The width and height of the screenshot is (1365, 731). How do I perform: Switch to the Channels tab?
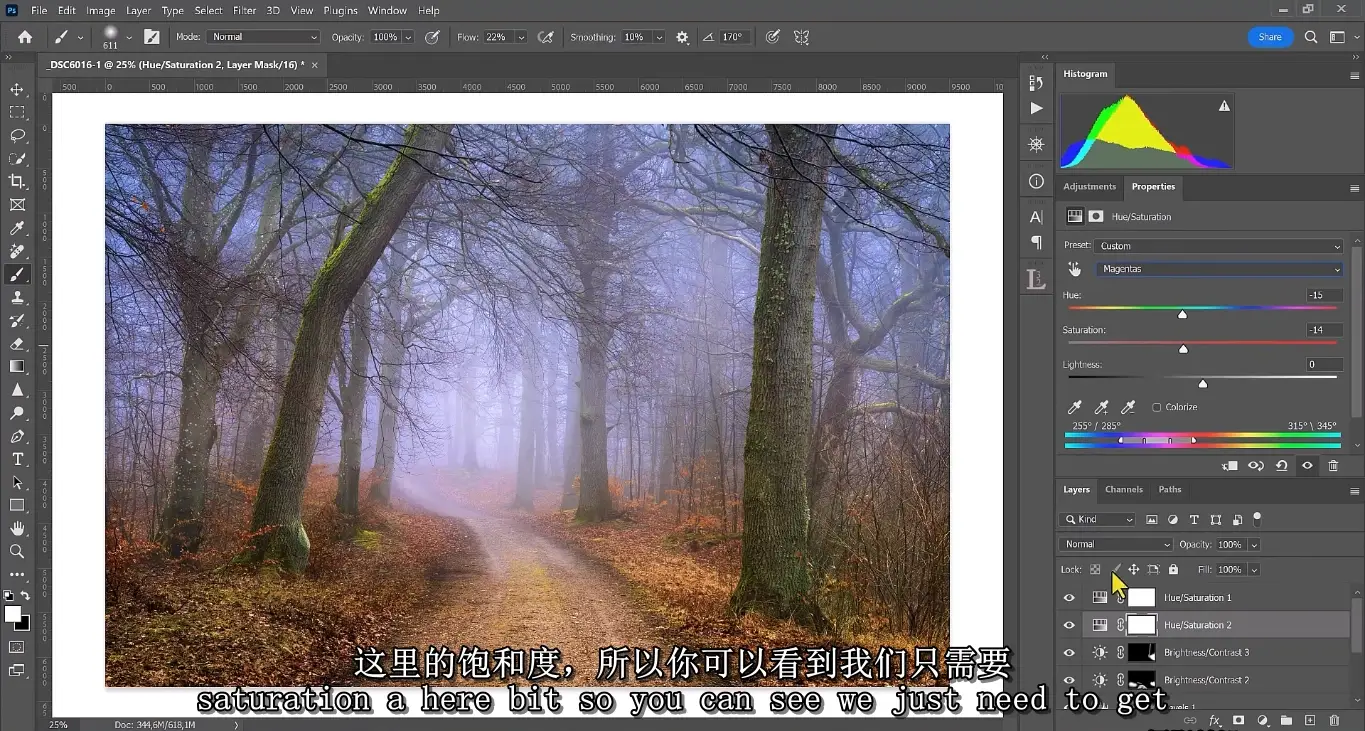1123,489
